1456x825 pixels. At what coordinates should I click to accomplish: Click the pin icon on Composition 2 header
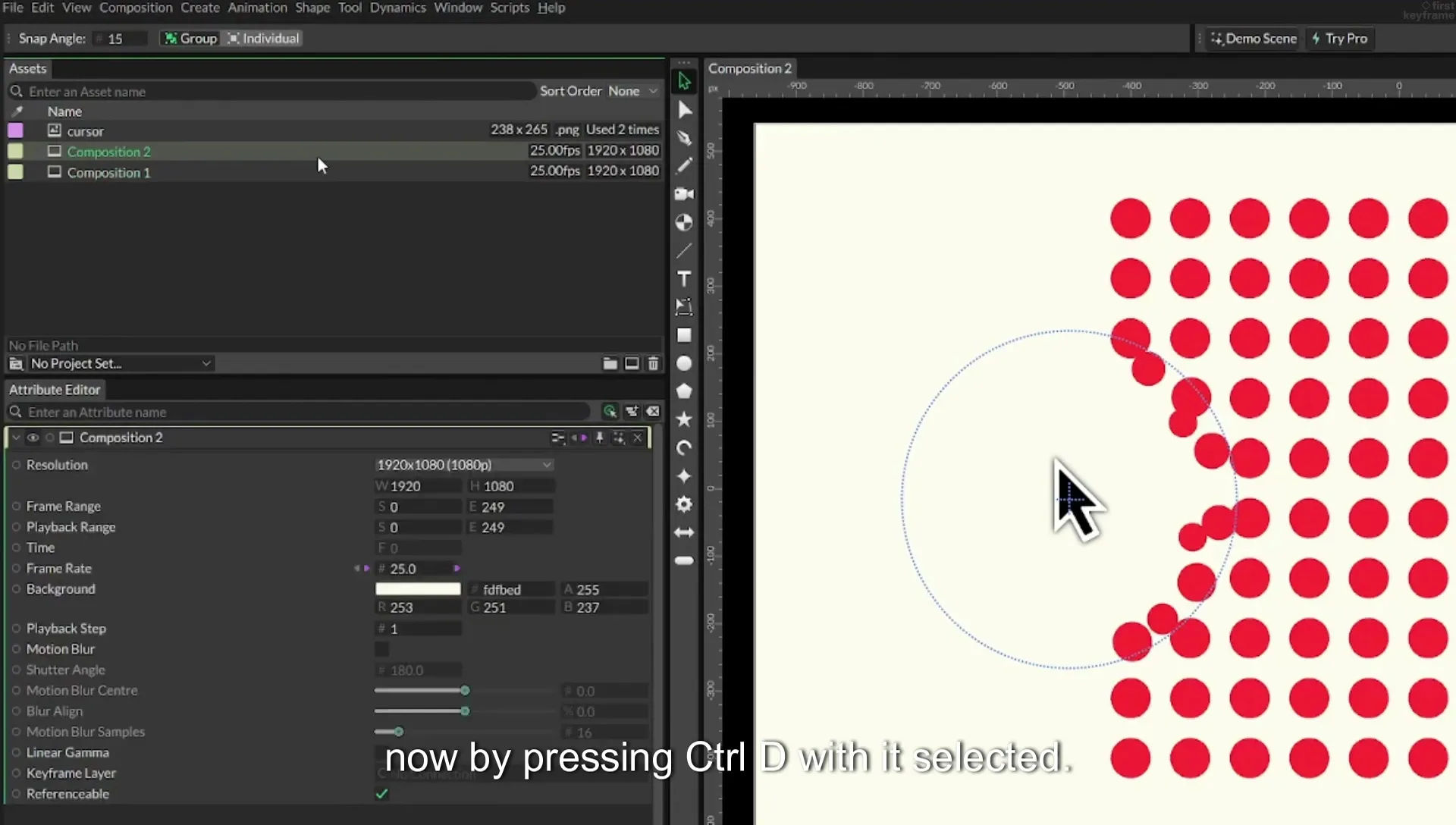600,438
